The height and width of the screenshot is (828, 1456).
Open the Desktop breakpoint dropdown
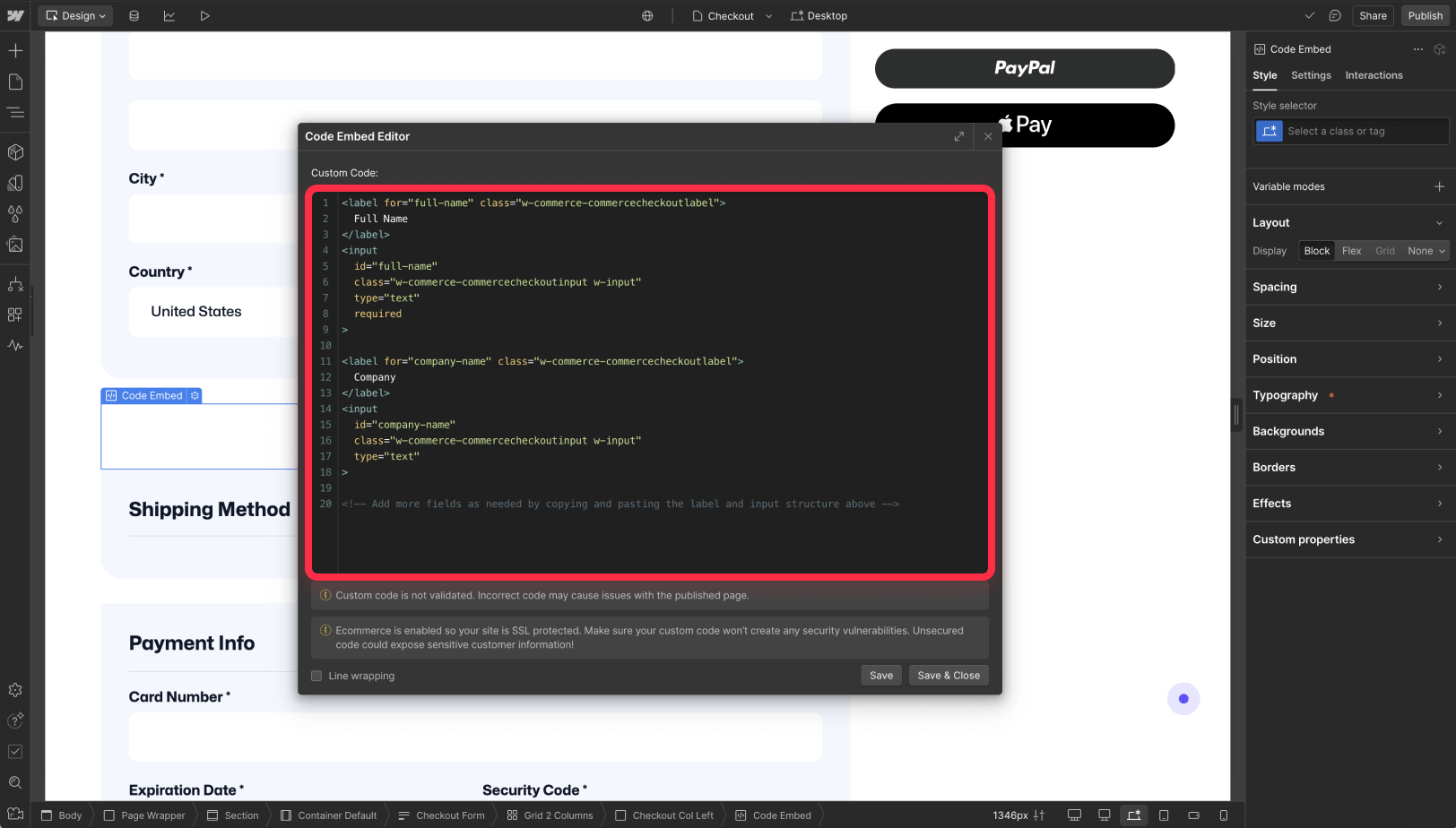tap(819, 15)
